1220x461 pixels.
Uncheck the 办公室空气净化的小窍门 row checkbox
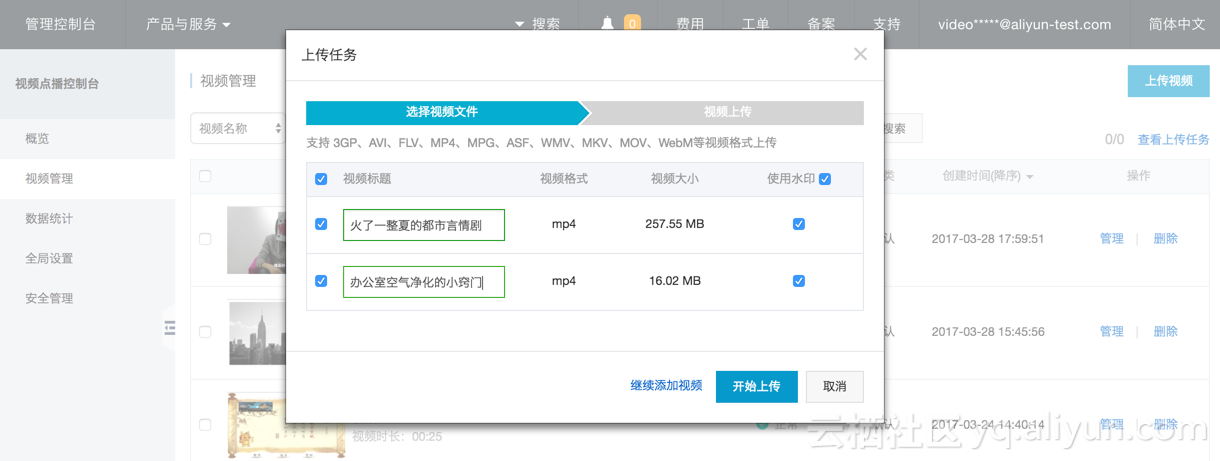point(321,281)
